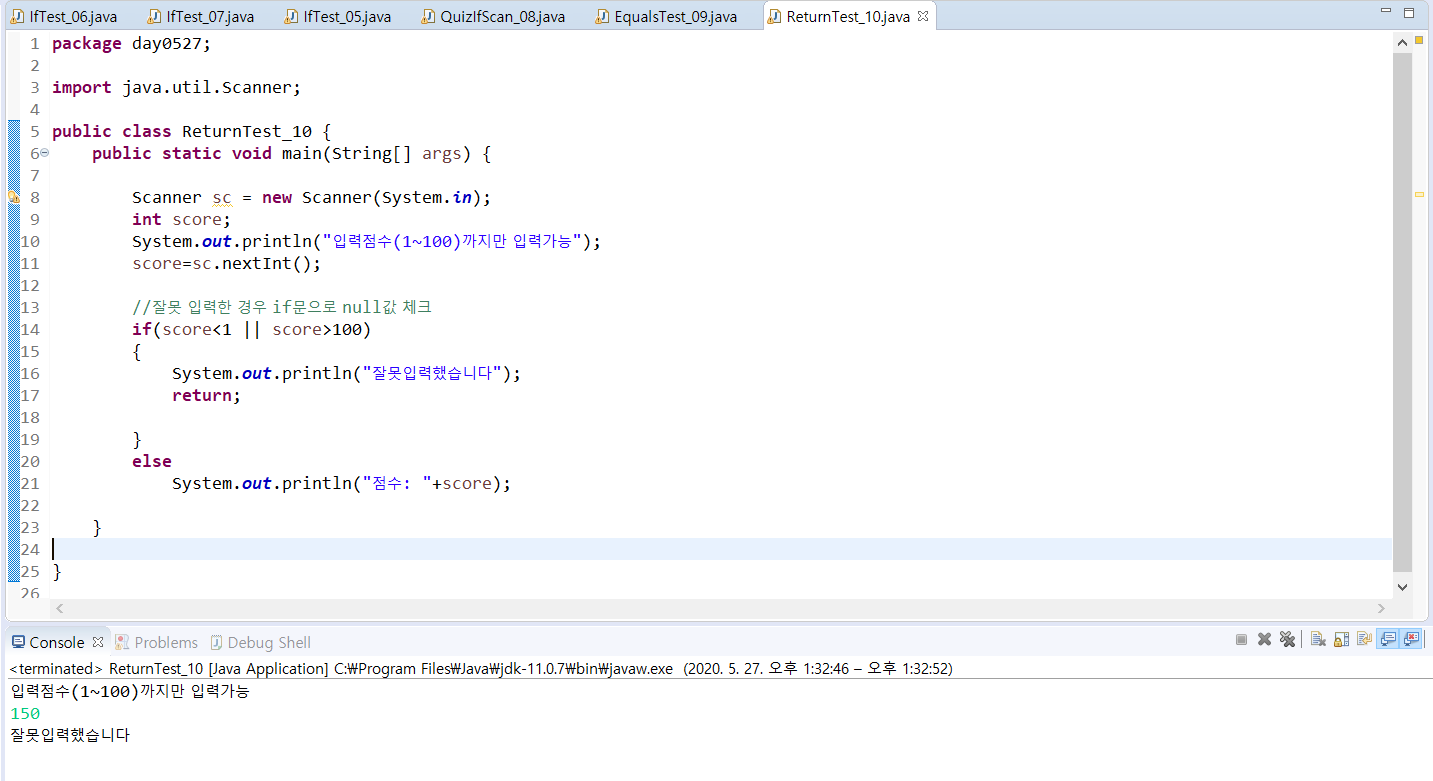Close the Console view tab

click(98, 642)
